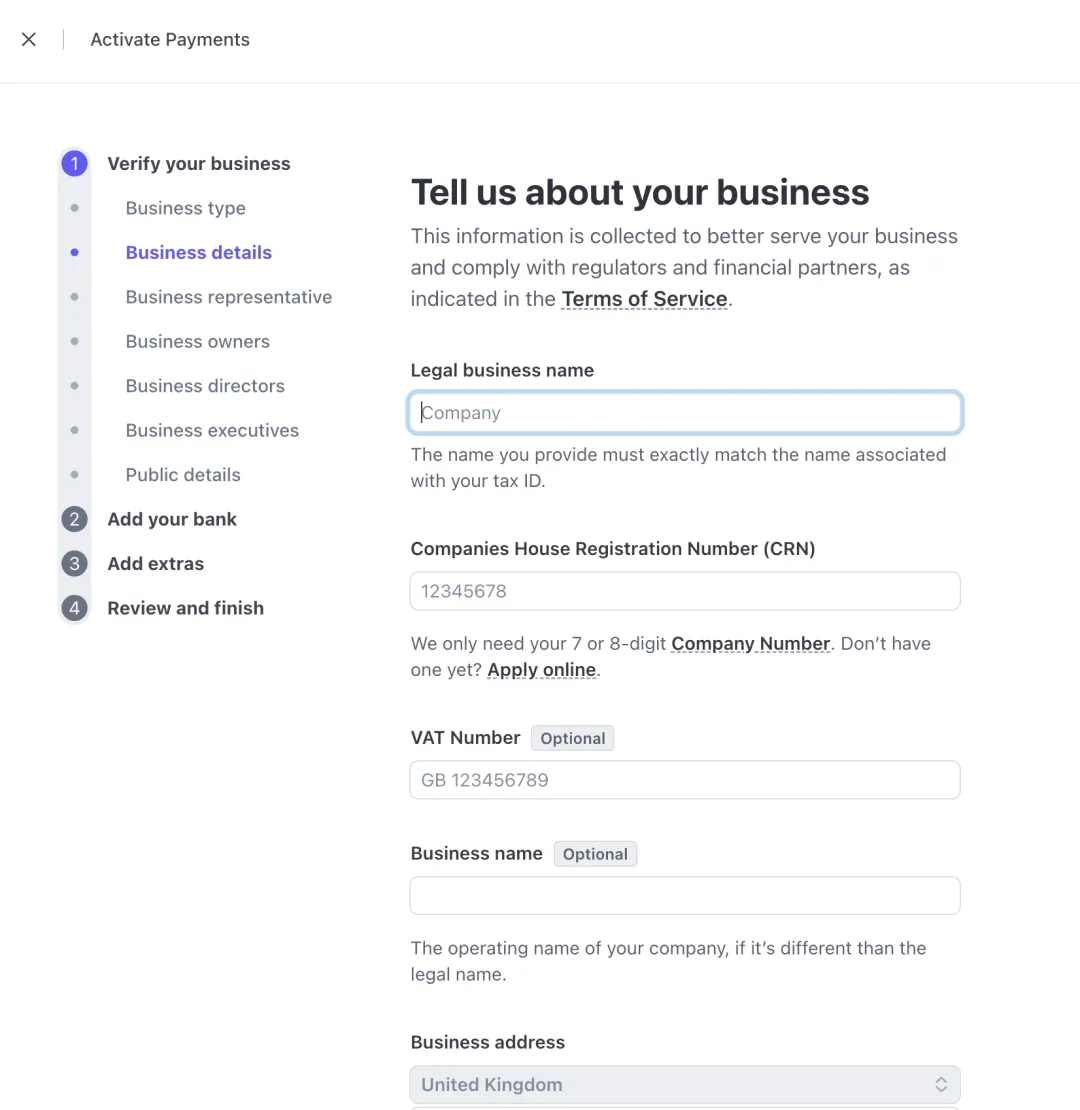Open Verify your business step

click(x=199, y=164)
